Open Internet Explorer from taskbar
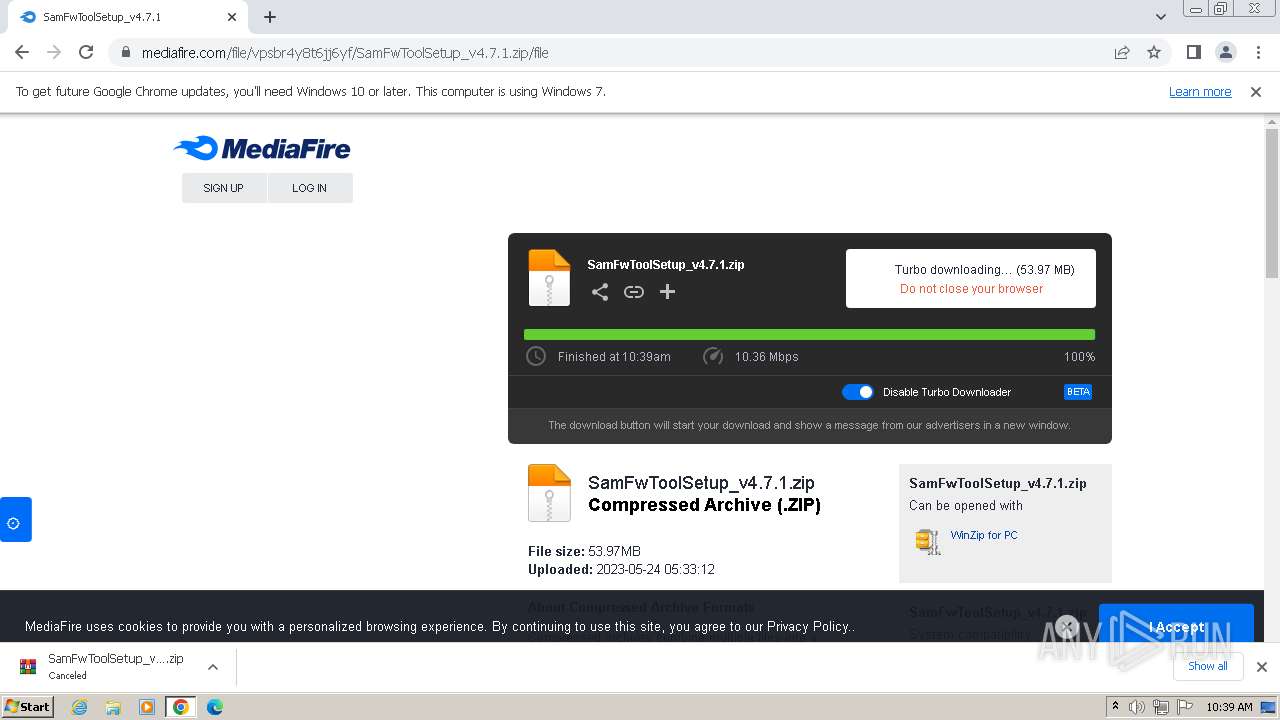 (x=79, y=707)
